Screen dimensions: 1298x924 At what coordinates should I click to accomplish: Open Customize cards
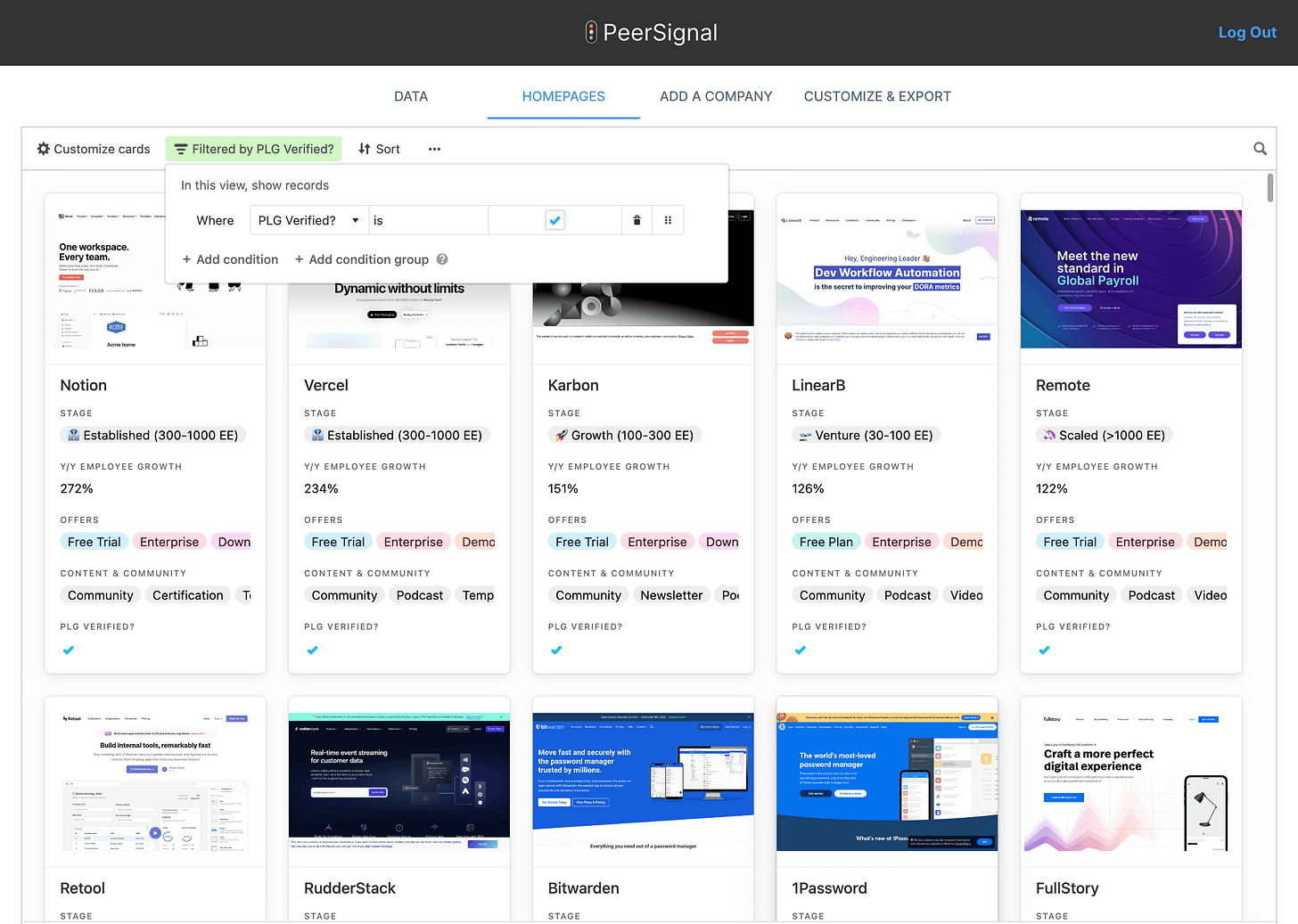[x=94, y=149]
